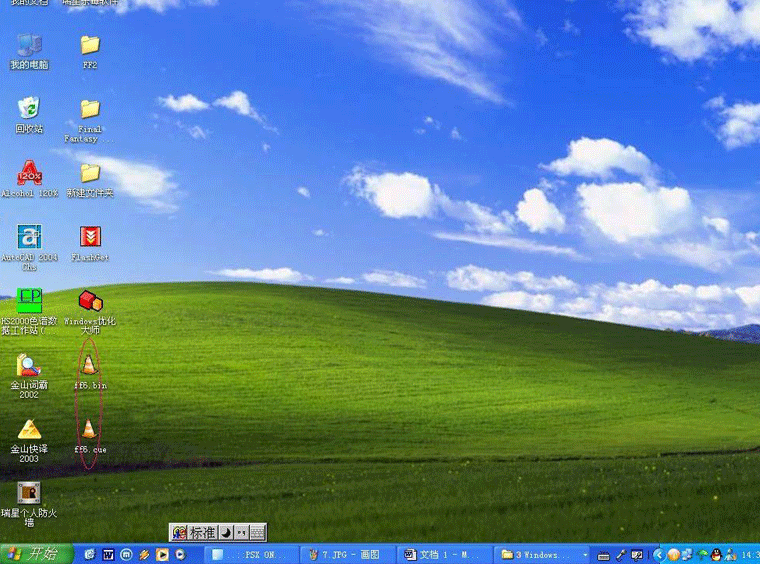Click the IME bar input method logo
The width and height of the screenshot is (760, 564).
tap(179, 533)
